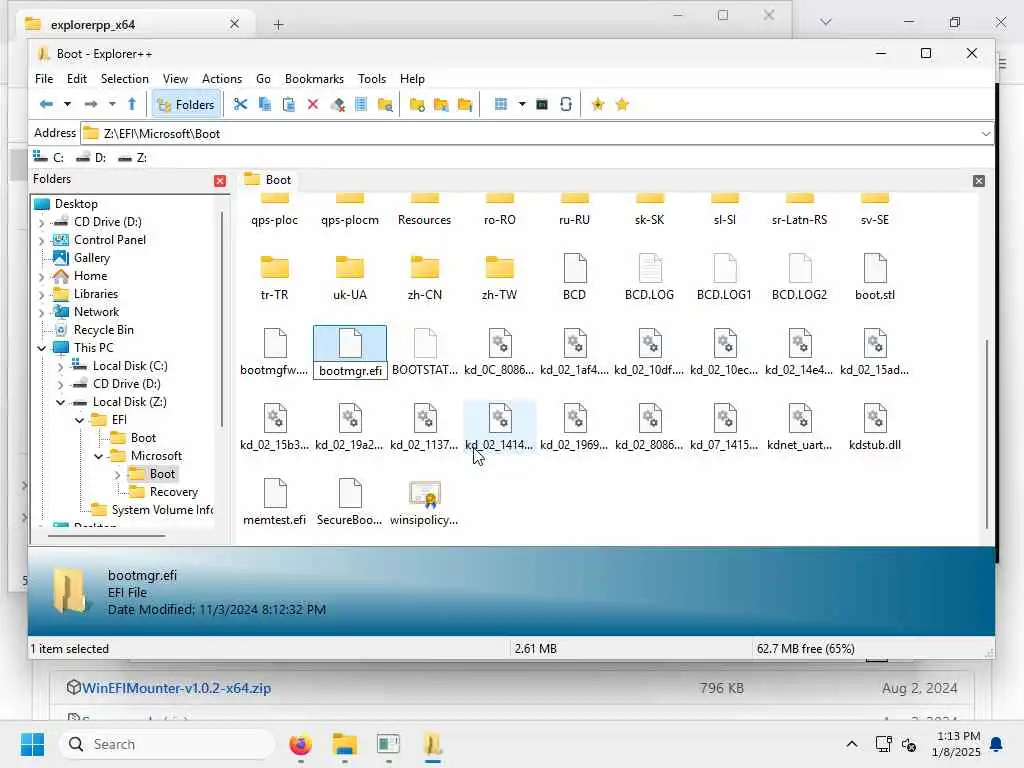The height and width of the screenshot is (768, 1024).
Task: Open the address bar dropdown
Action: tap(985, 134)
